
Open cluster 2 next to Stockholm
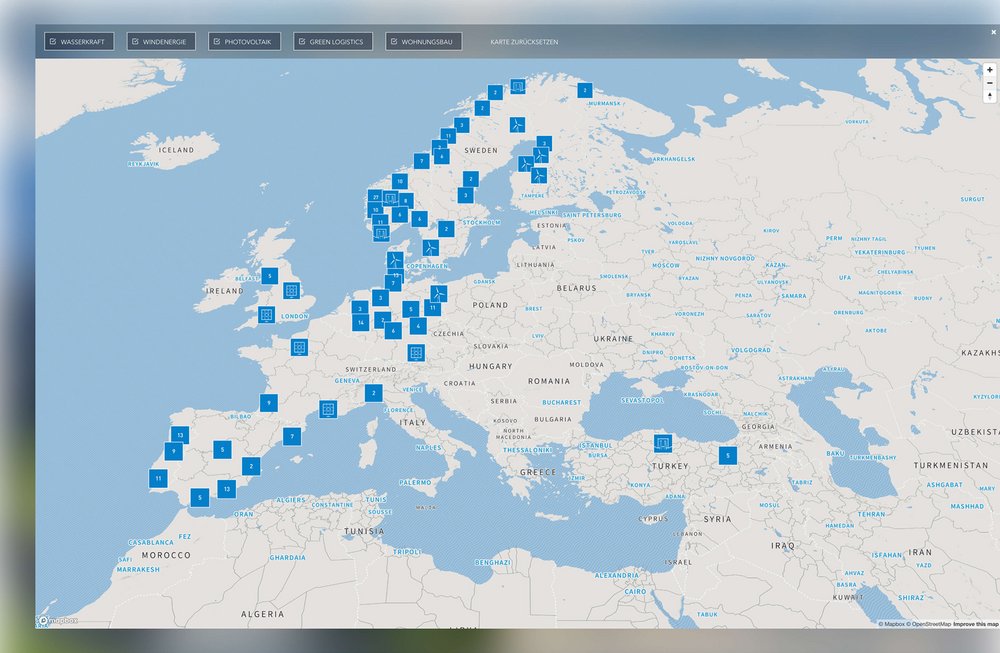(446, 228)
